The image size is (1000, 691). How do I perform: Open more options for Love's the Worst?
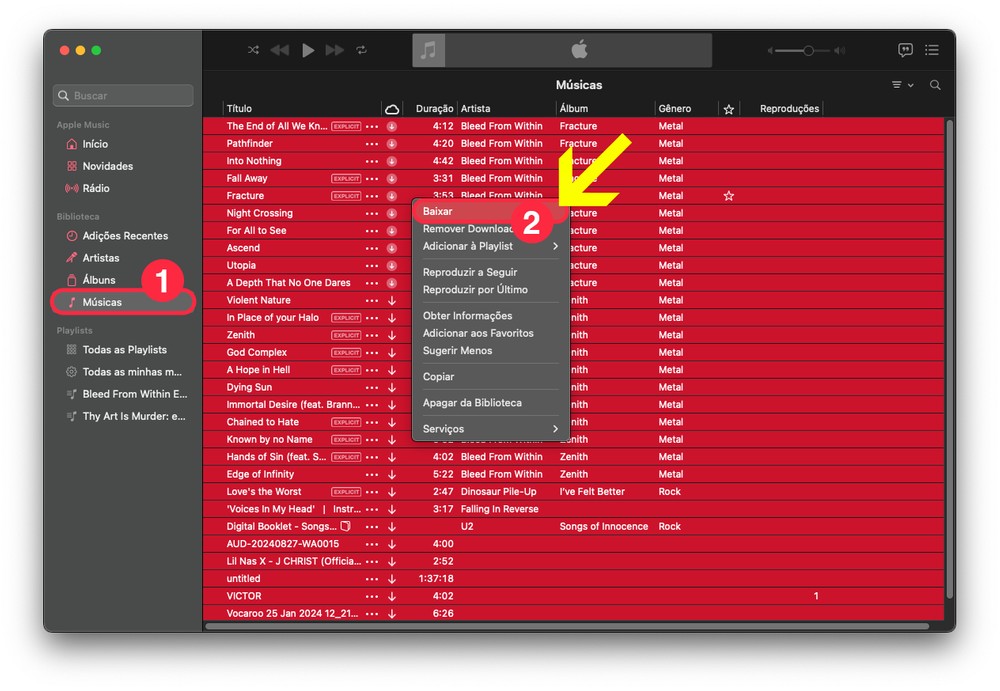click(372, 492)
